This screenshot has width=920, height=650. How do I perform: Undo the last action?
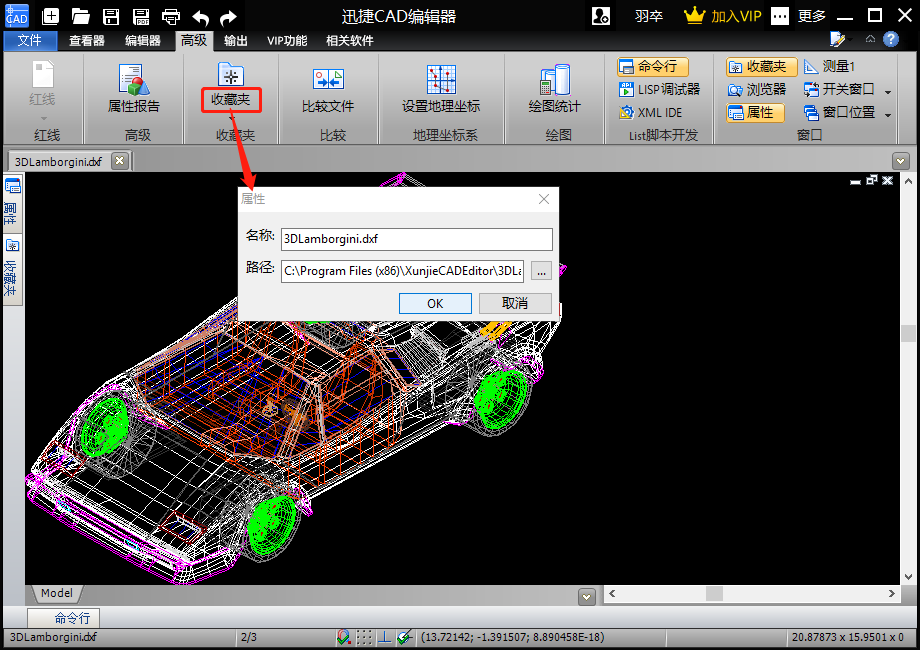tap(201, 18)
